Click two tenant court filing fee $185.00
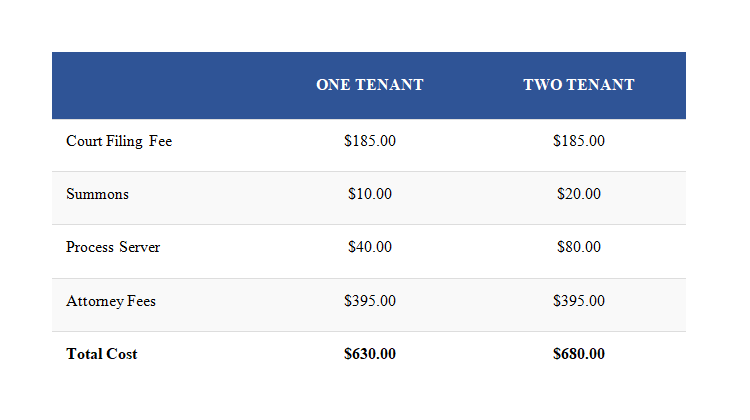 pos(579,141)
